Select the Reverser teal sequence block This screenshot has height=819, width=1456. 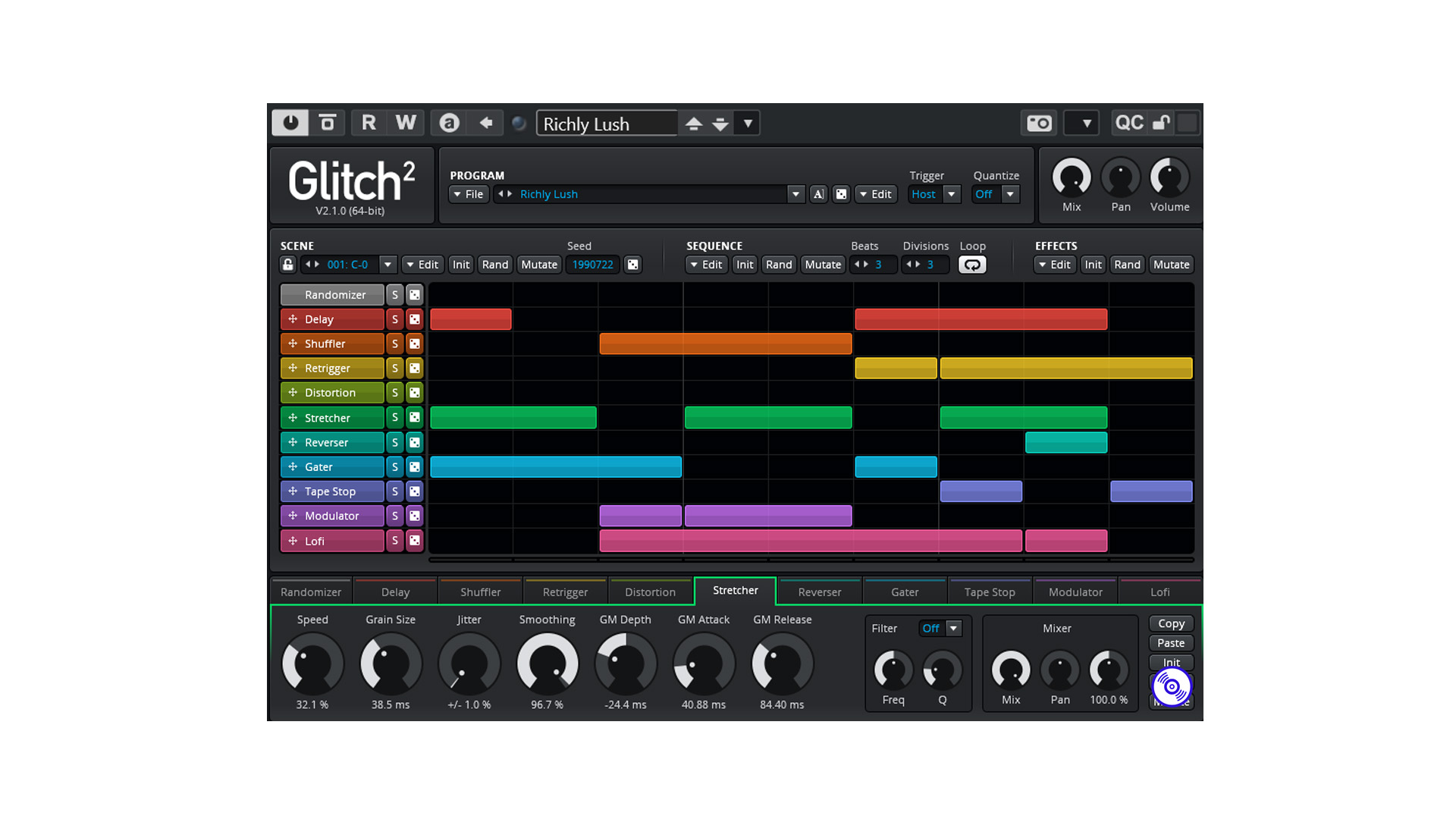[1065, 442]
